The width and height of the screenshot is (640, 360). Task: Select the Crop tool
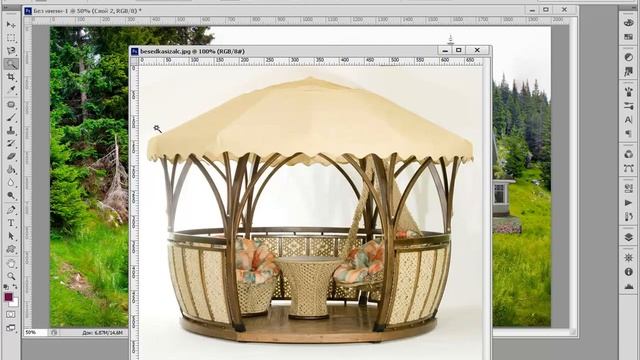click(x=11, y=77)
